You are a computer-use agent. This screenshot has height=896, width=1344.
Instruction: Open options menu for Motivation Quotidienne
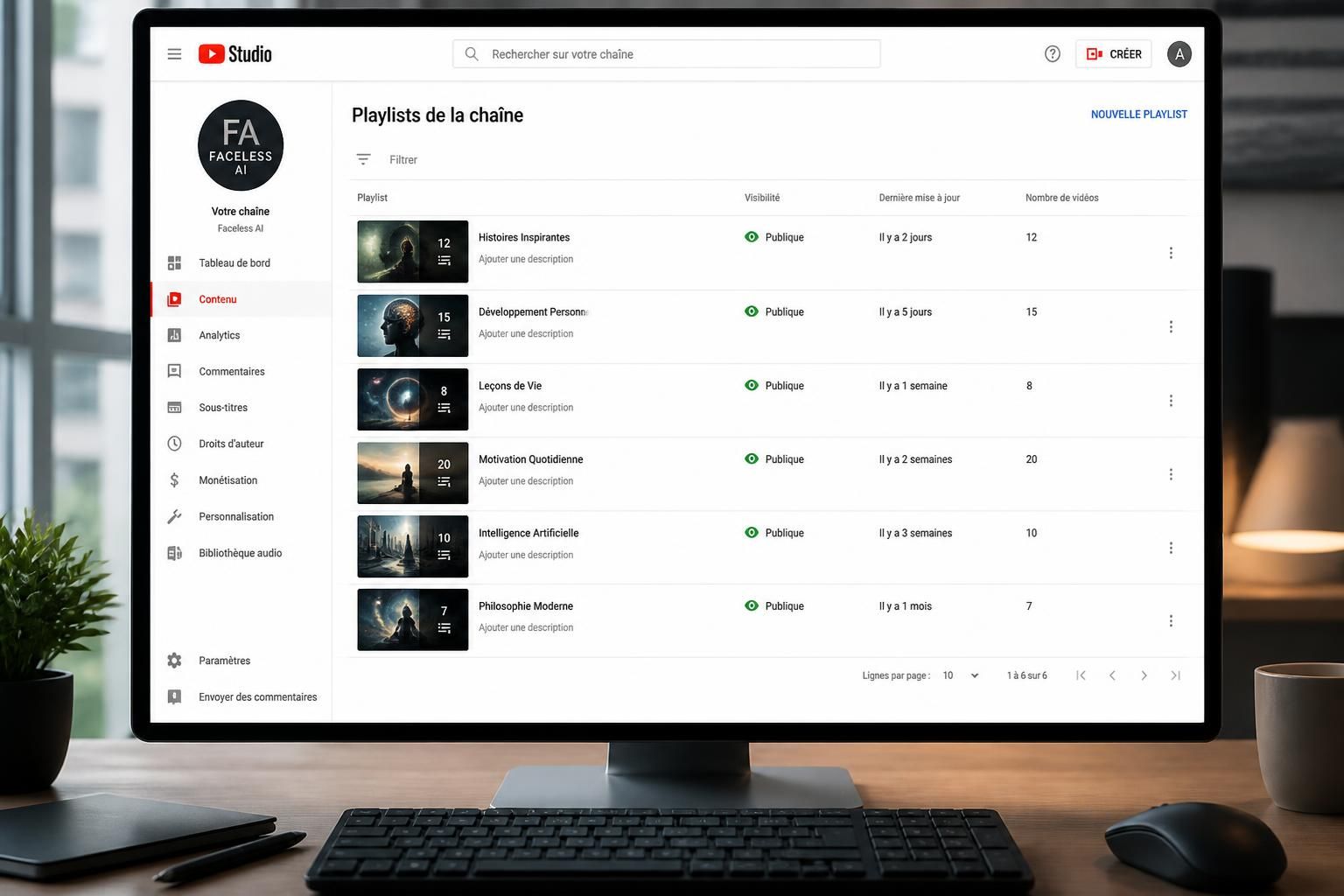point(1171,474)
